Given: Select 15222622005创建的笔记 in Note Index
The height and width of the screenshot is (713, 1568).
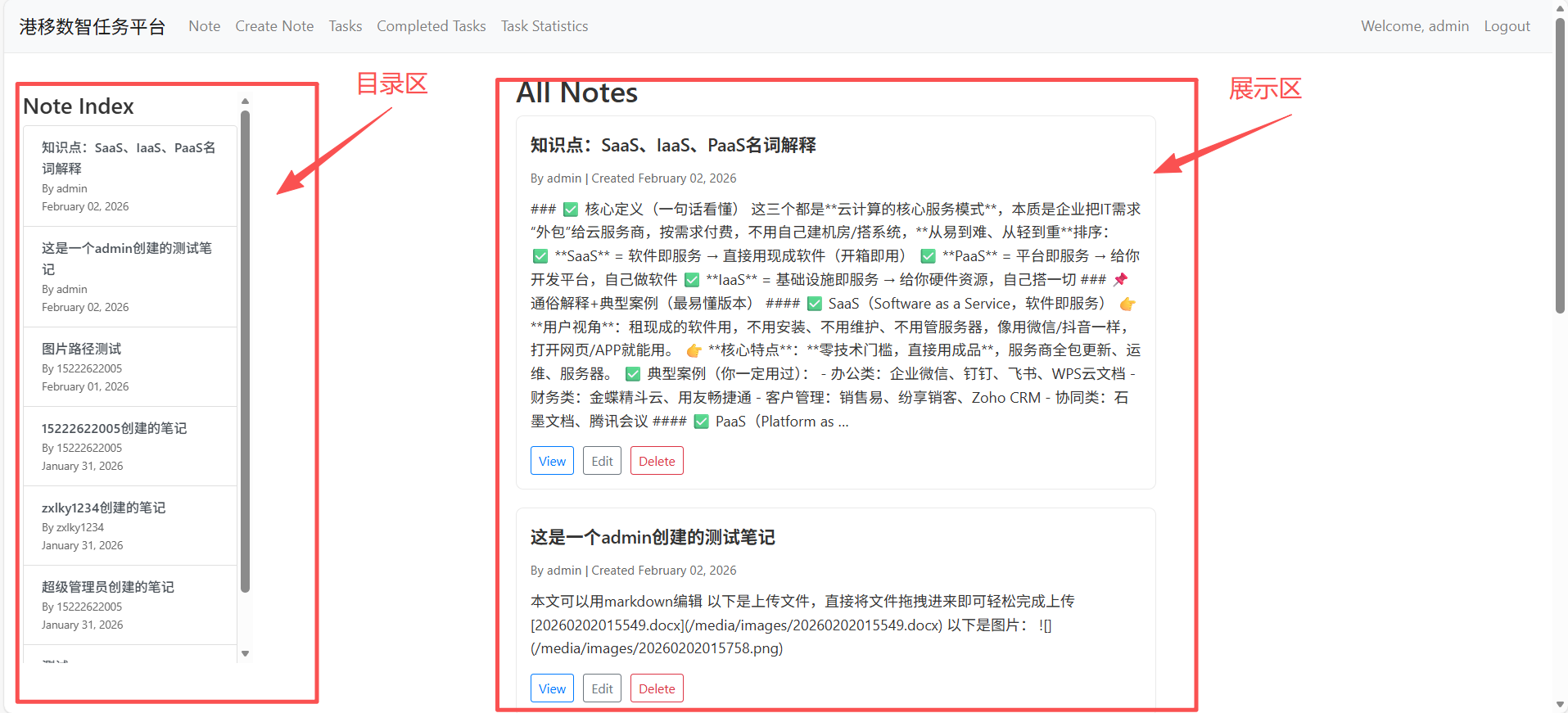Looking at the screenshot, I should 114,428.
